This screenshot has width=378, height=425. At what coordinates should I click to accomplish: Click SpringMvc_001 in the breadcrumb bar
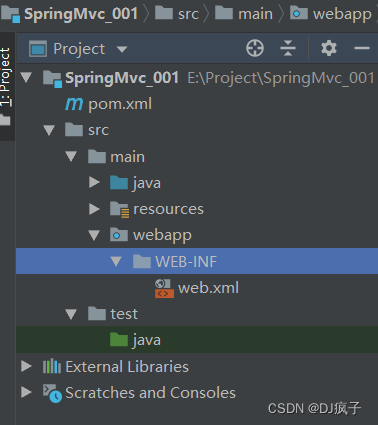(81, 14)
